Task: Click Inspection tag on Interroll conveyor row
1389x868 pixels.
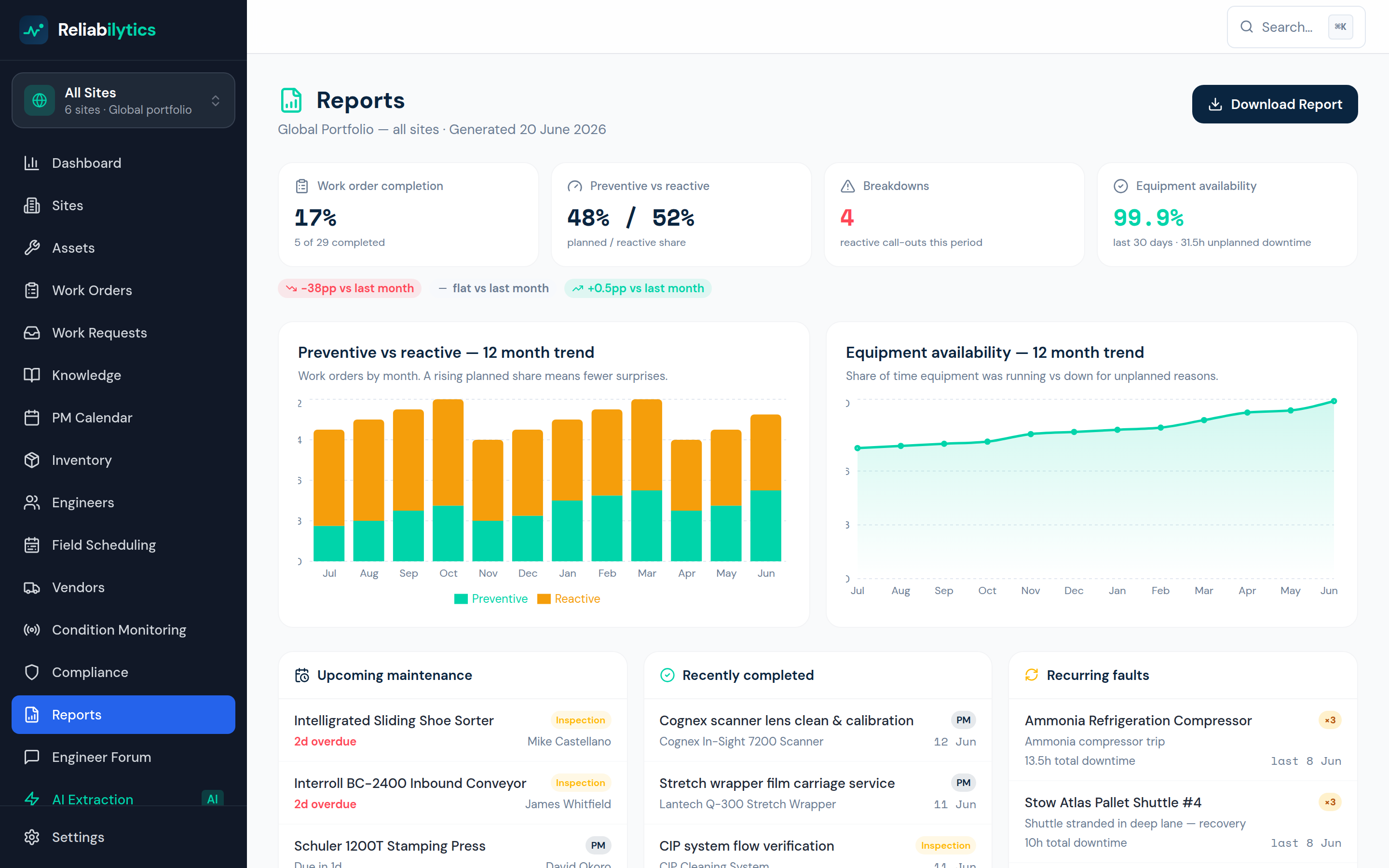Action: click(x=580, y=783)
